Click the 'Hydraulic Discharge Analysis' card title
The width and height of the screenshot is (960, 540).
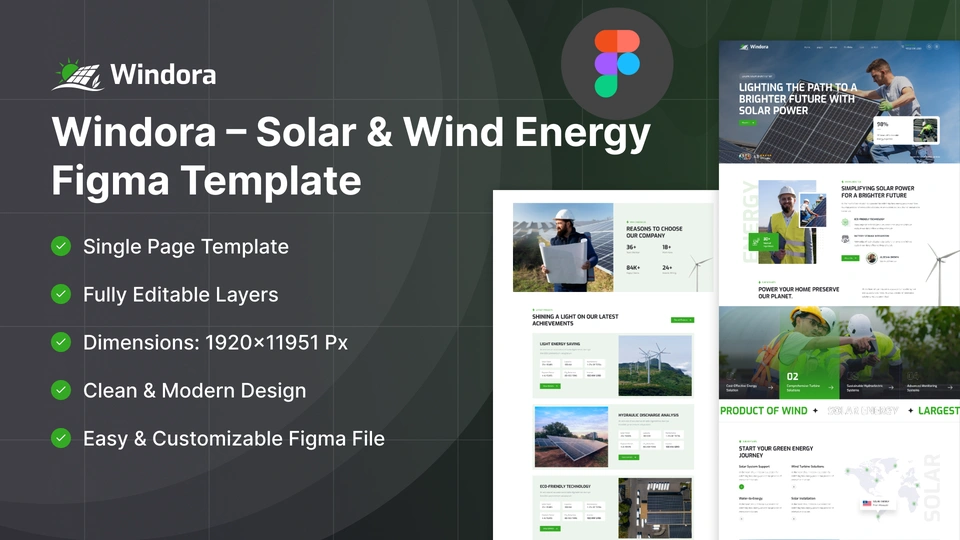click(648, 415)
